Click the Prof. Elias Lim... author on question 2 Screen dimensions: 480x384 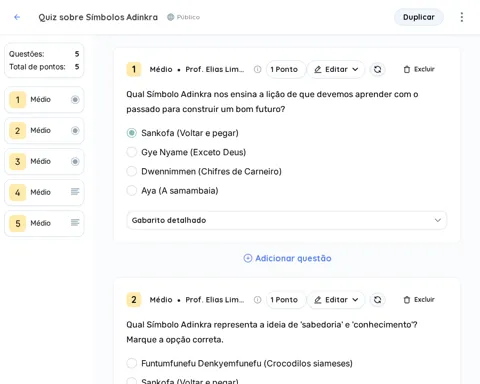215,300
